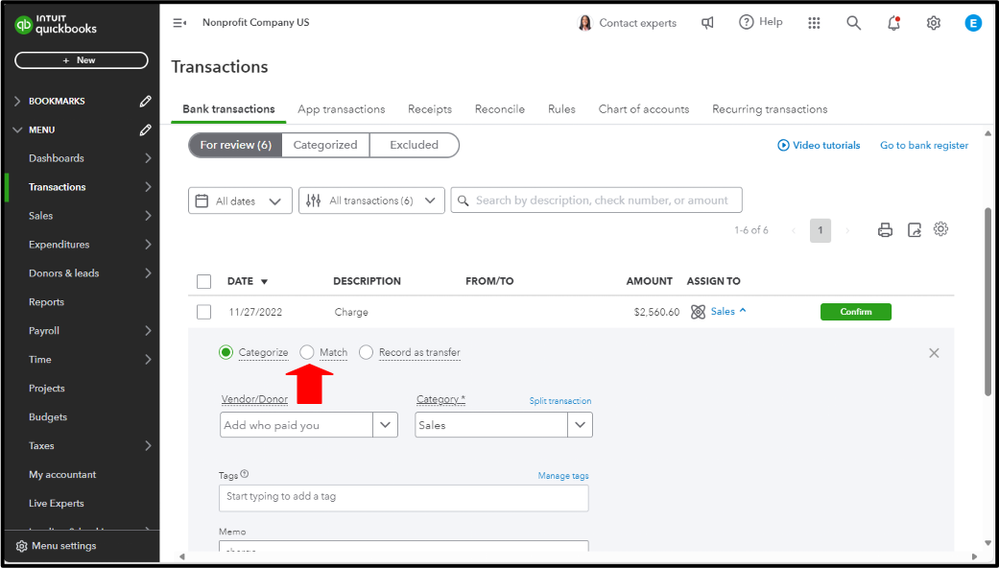Switch to the Rules tab
This screenshot has width=999, height=568.
[x=562, y=110]
